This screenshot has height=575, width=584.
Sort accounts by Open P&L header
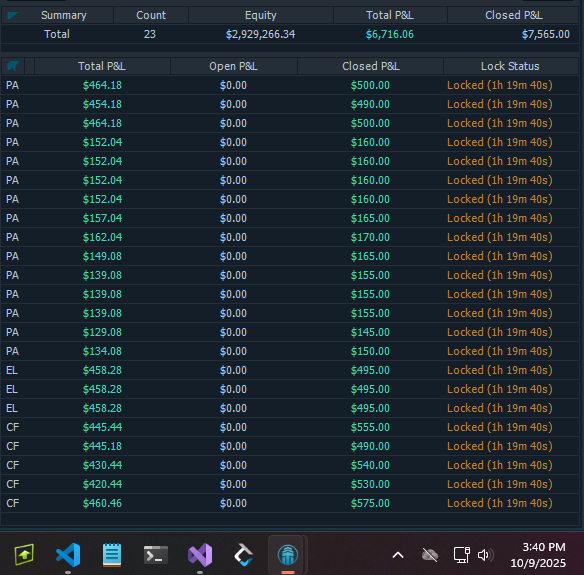(x=233, y=66)
